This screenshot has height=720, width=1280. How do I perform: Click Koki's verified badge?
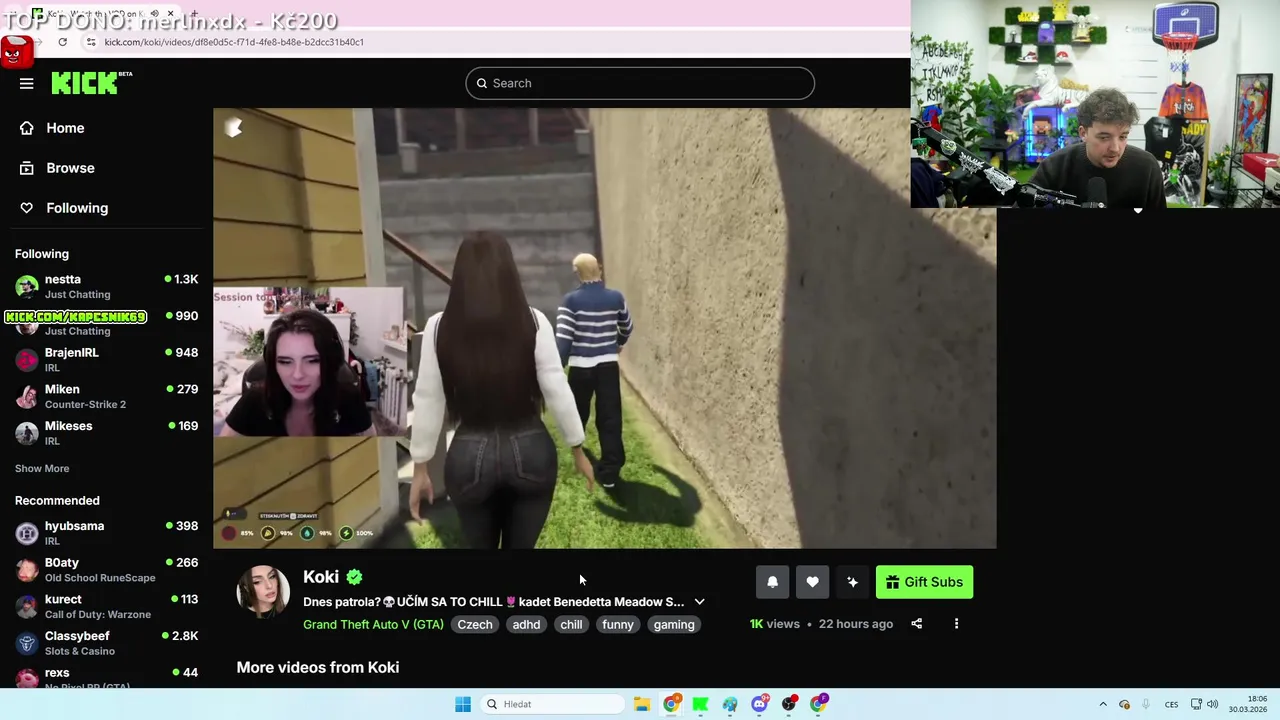pos(355,577)
